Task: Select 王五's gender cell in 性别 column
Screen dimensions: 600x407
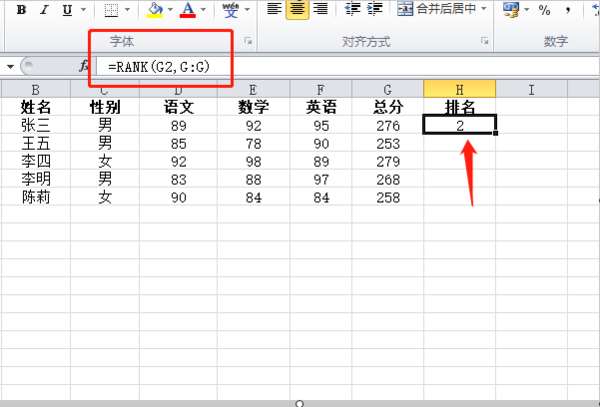Action: coord(105,143)
